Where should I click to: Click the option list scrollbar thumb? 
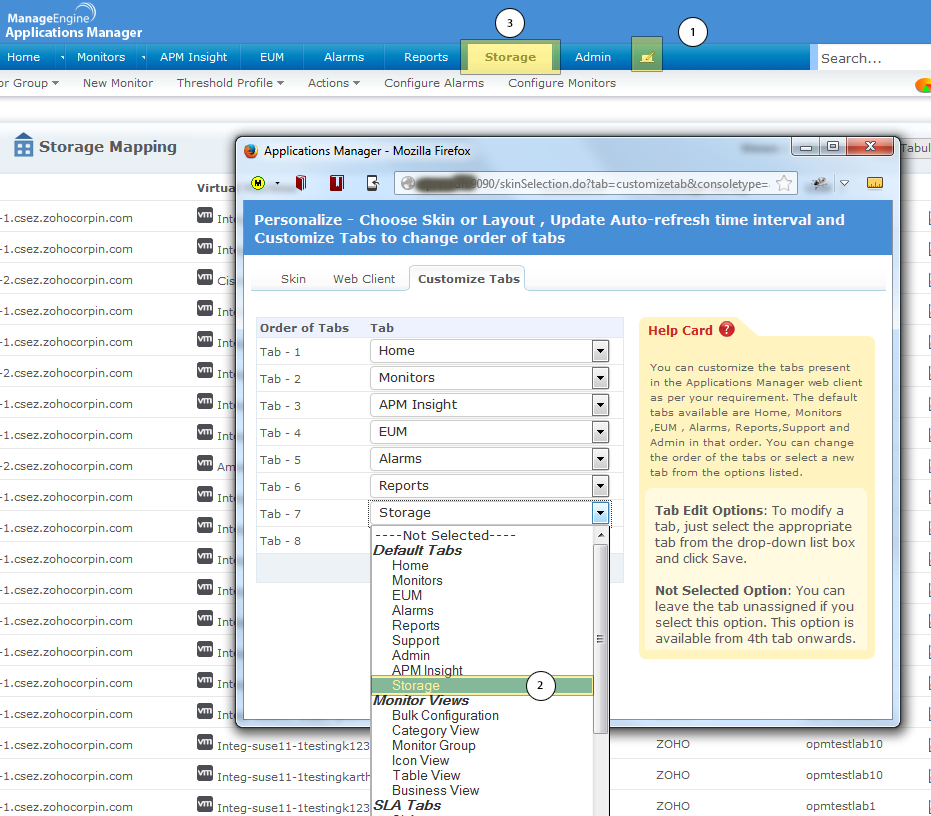[x=600, y=639]
